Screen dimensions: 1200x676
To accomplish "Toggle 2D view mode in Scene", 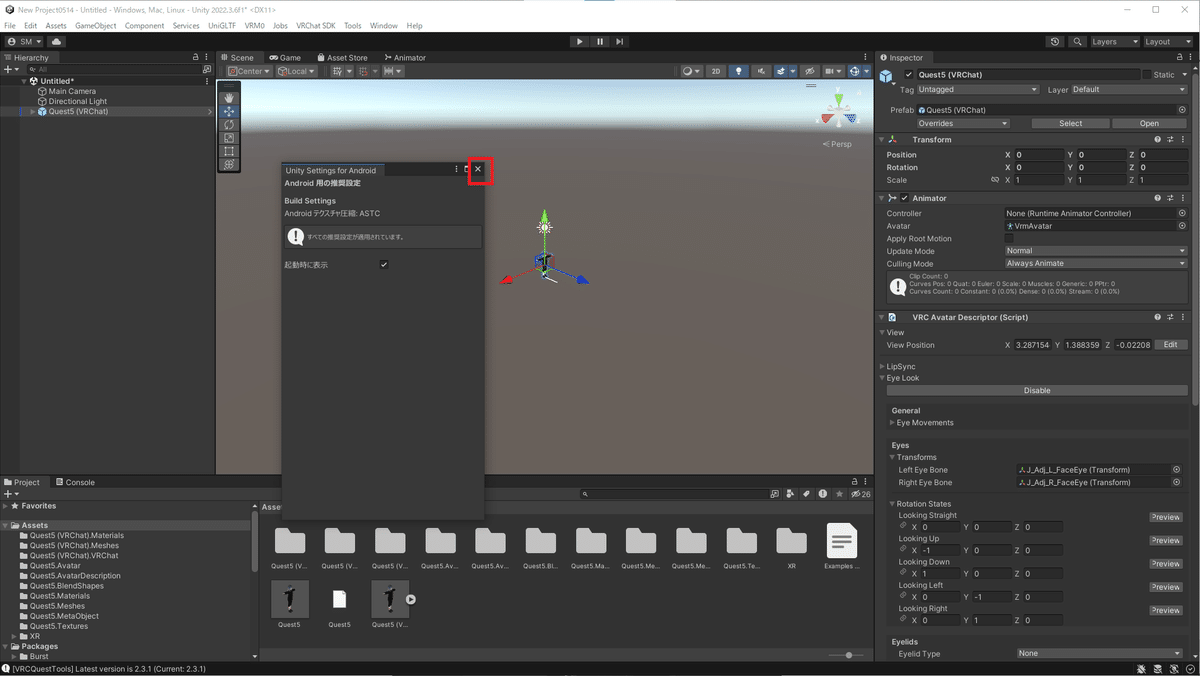I will coord(716,71).
